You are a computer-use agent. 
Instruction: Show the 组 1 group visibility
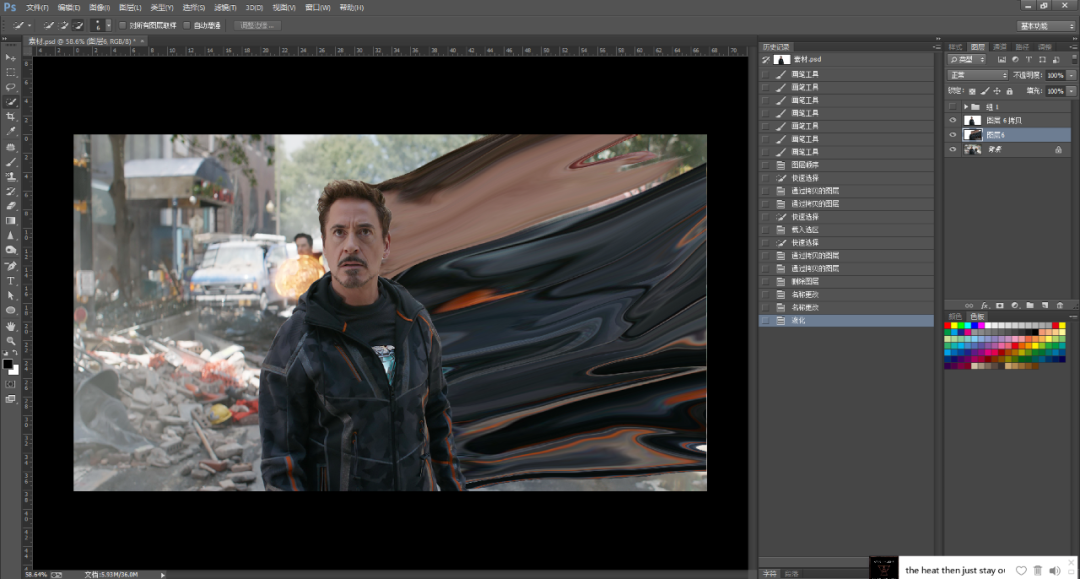[953, 107]
